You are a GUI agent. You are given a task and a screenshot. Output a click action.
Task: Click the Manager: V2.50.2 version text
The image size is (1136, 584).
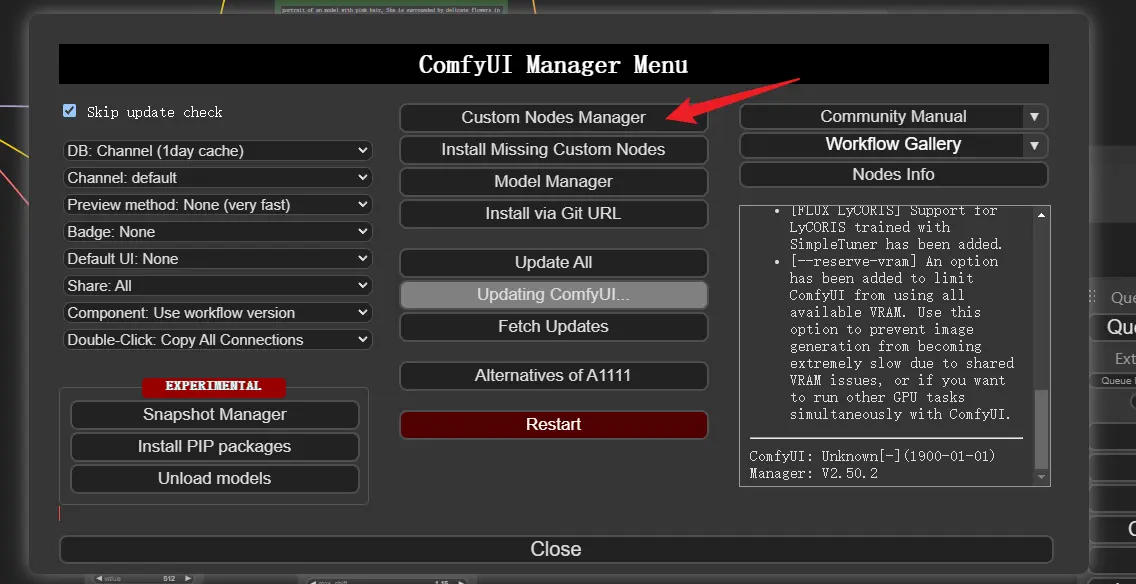pyautogui.click(x=814, y=474)
